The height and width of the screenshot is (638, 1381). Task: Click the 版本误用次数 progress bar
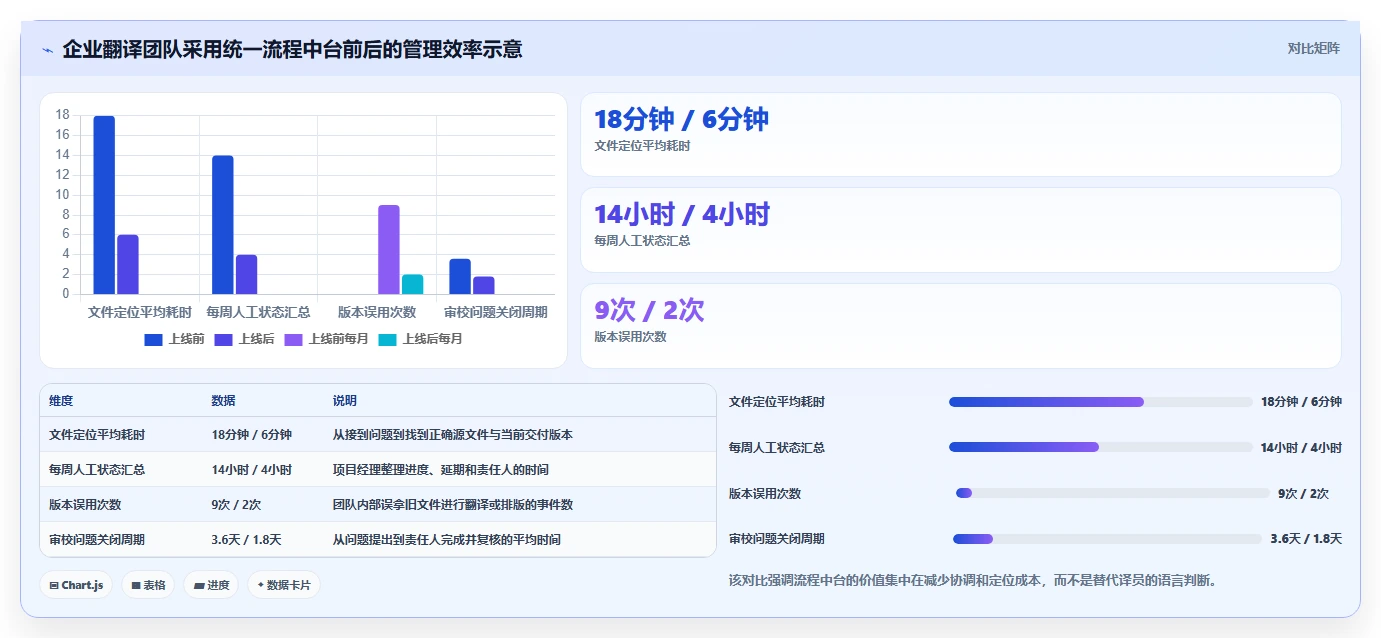(1113, 493)
